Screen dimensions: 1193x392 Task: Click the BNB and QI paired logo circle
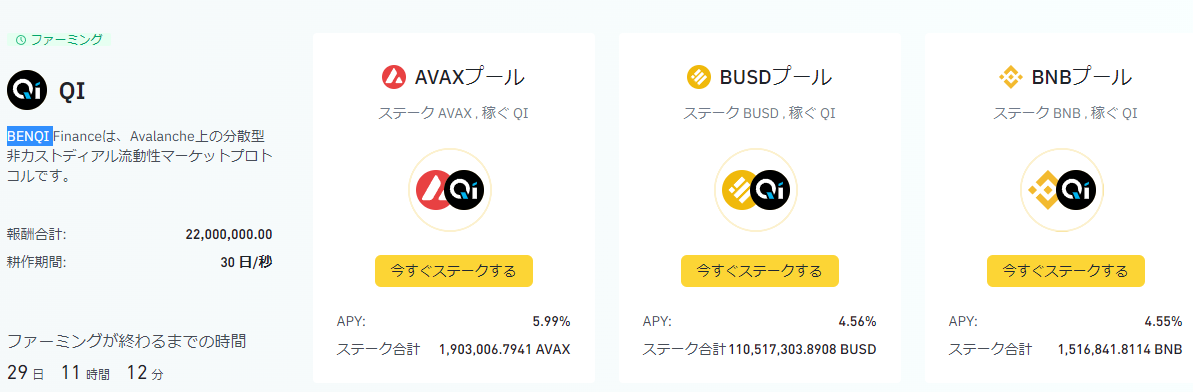(x=1061, y=190)
